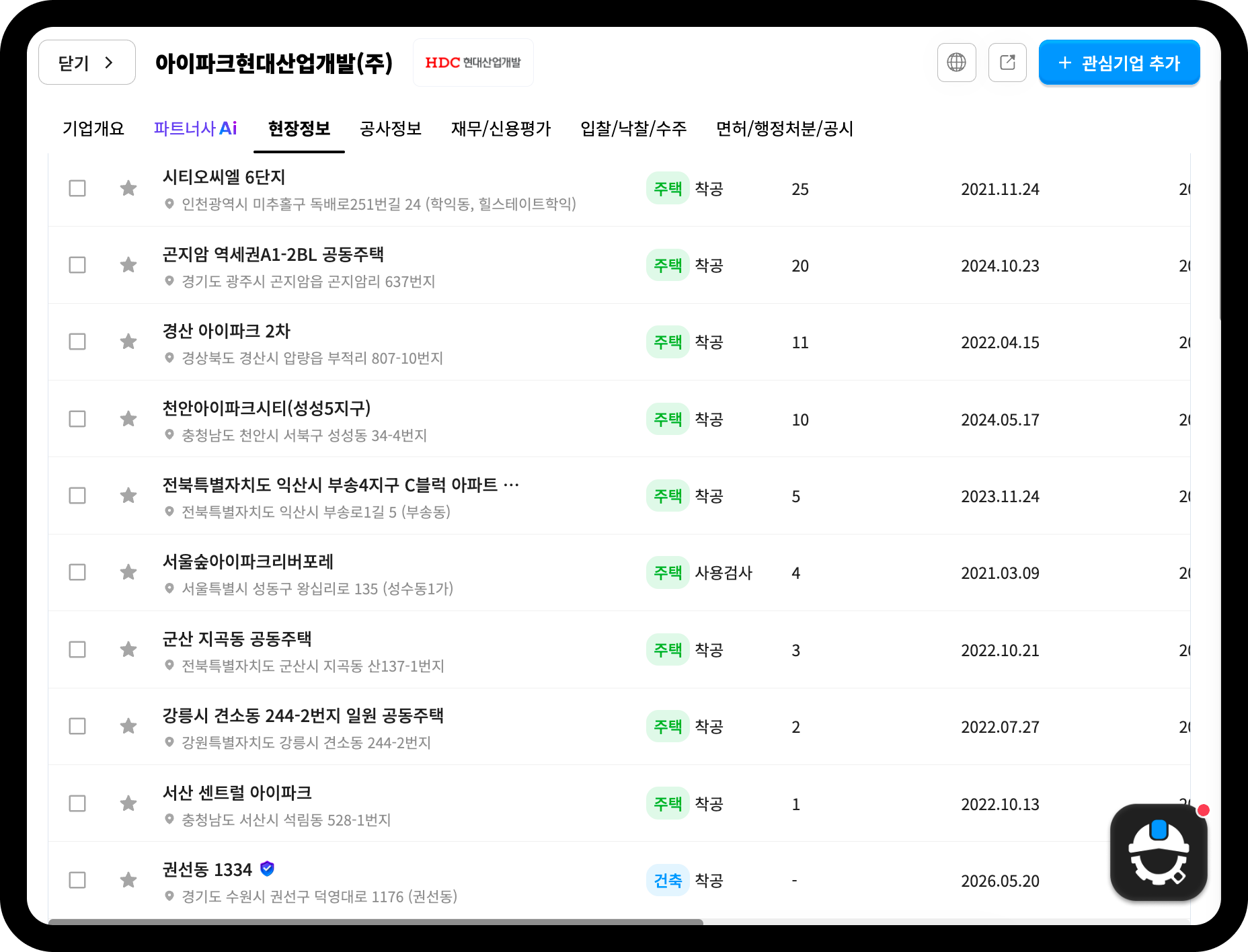The height and width of the screenshot is (952, 1248).
Task: Open the 공사정보 tab
Action: 391,128
